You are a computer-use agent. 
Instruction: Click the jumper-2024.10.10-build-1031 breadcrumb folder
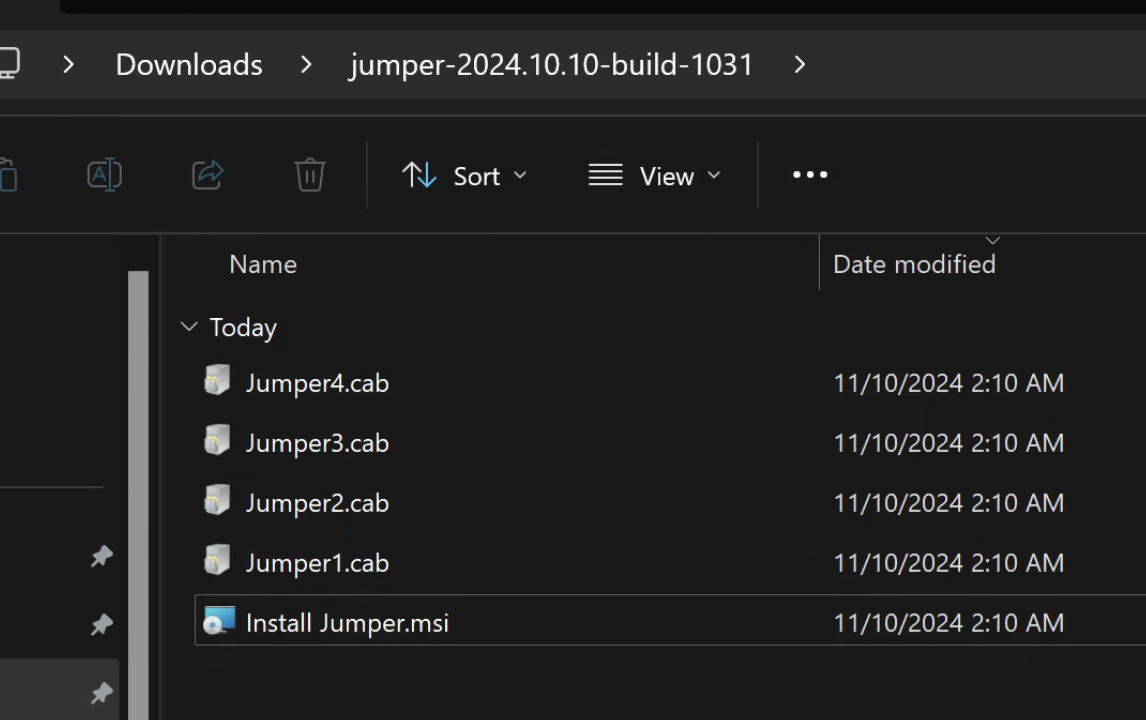[x=551, y=65]
